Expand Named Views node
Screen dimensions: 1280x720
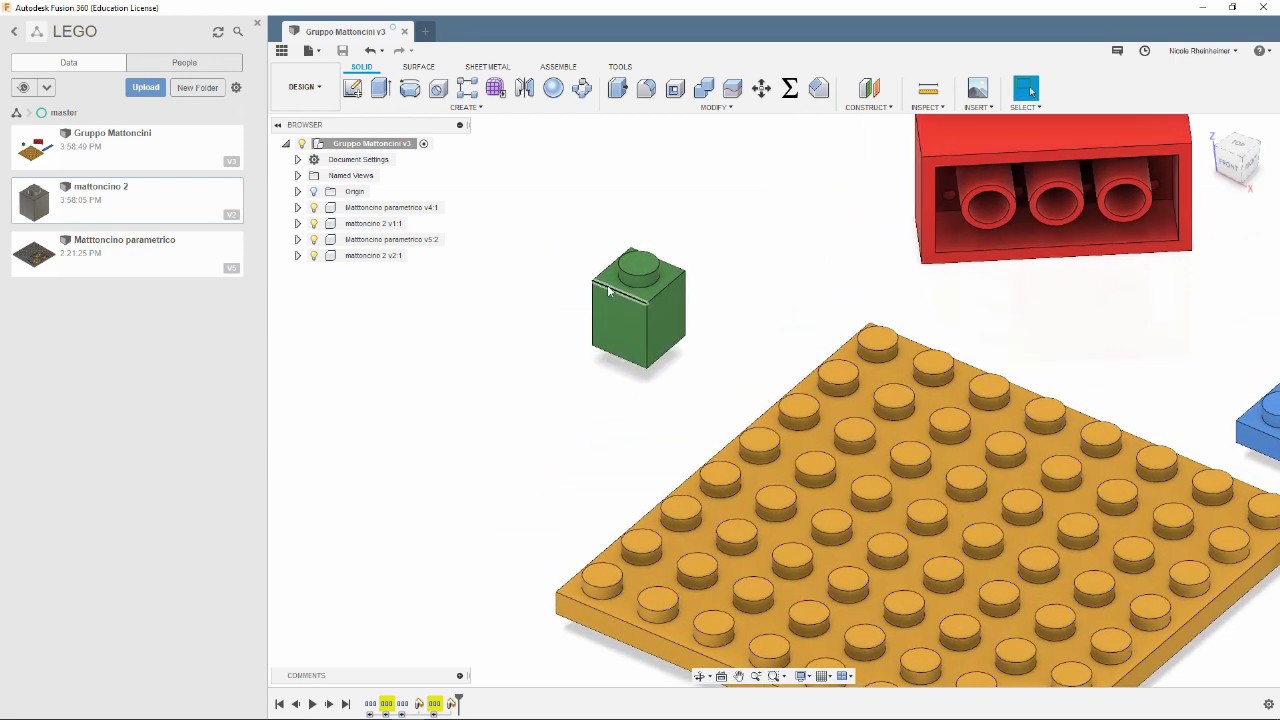pyautogui.click(x=297, y=175)
